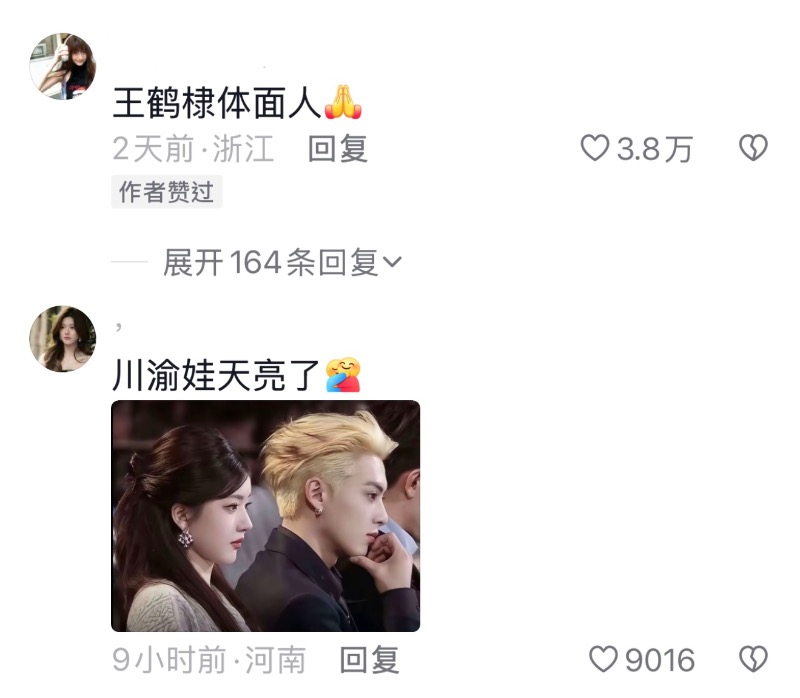
Task: Reply to the comment from 河南
Action: 369,659
